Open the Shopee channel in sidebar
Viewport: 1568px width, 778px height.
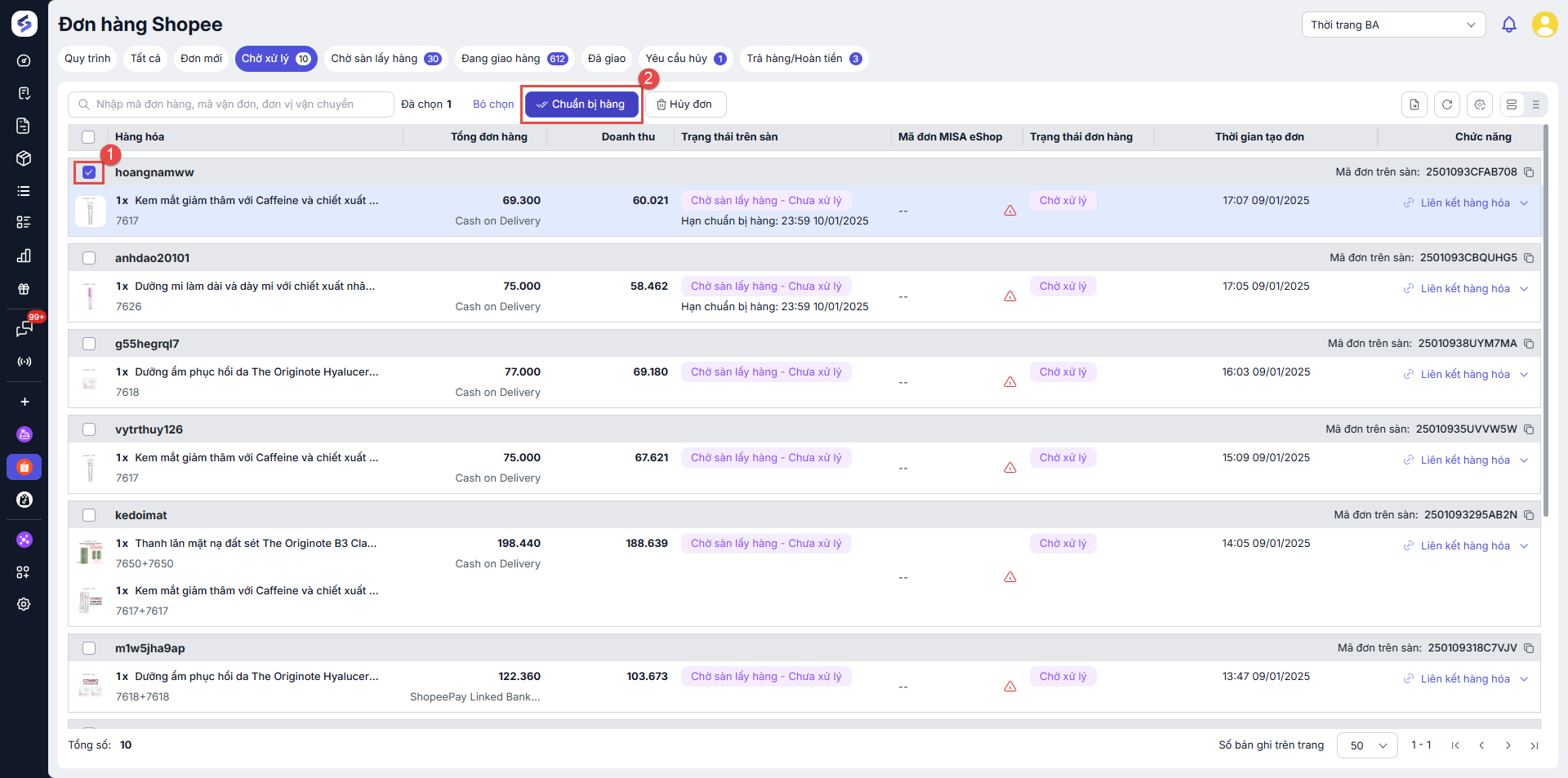click(x=24, y=467)
